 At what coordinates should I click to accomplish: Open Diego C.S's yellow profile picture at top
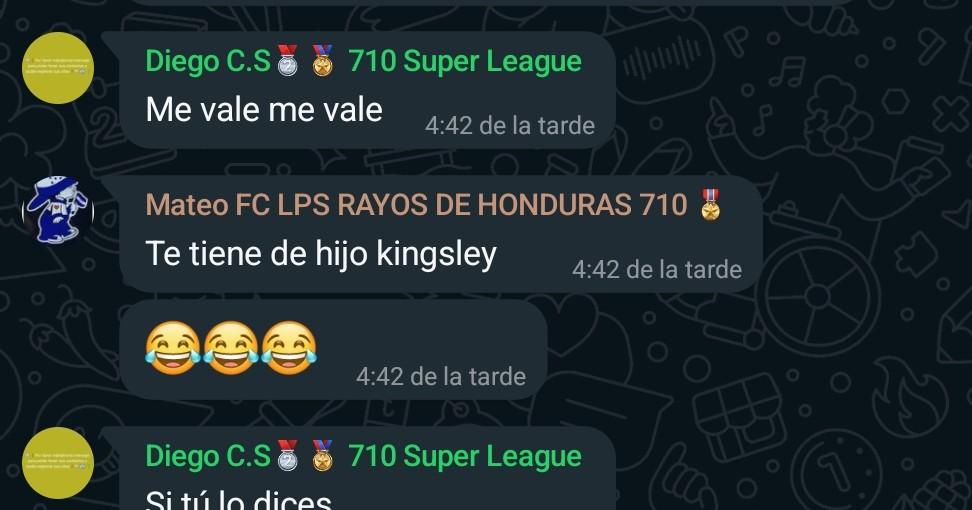click(58, 68)
